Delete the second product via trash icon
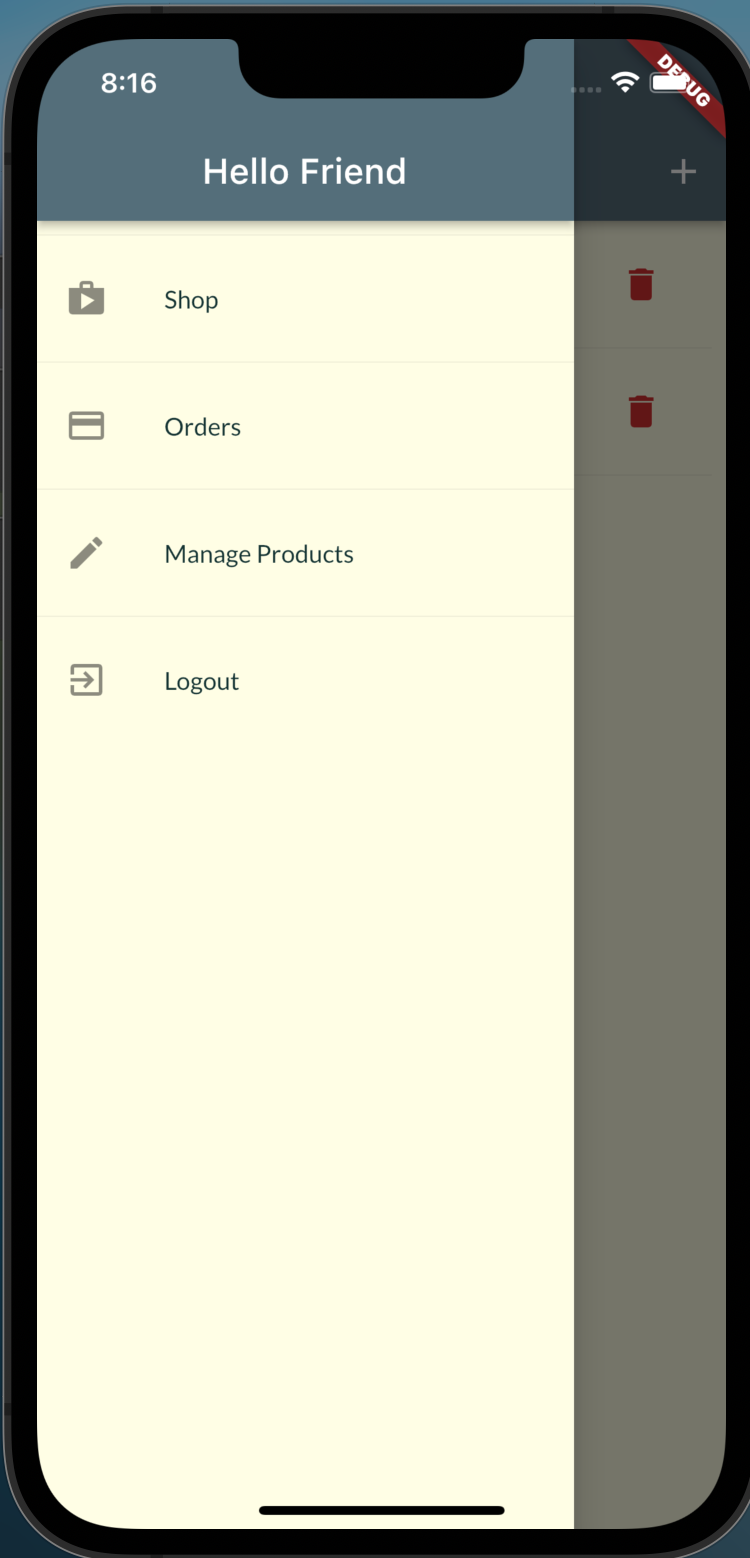The image size is (750, 1558). 641,411
